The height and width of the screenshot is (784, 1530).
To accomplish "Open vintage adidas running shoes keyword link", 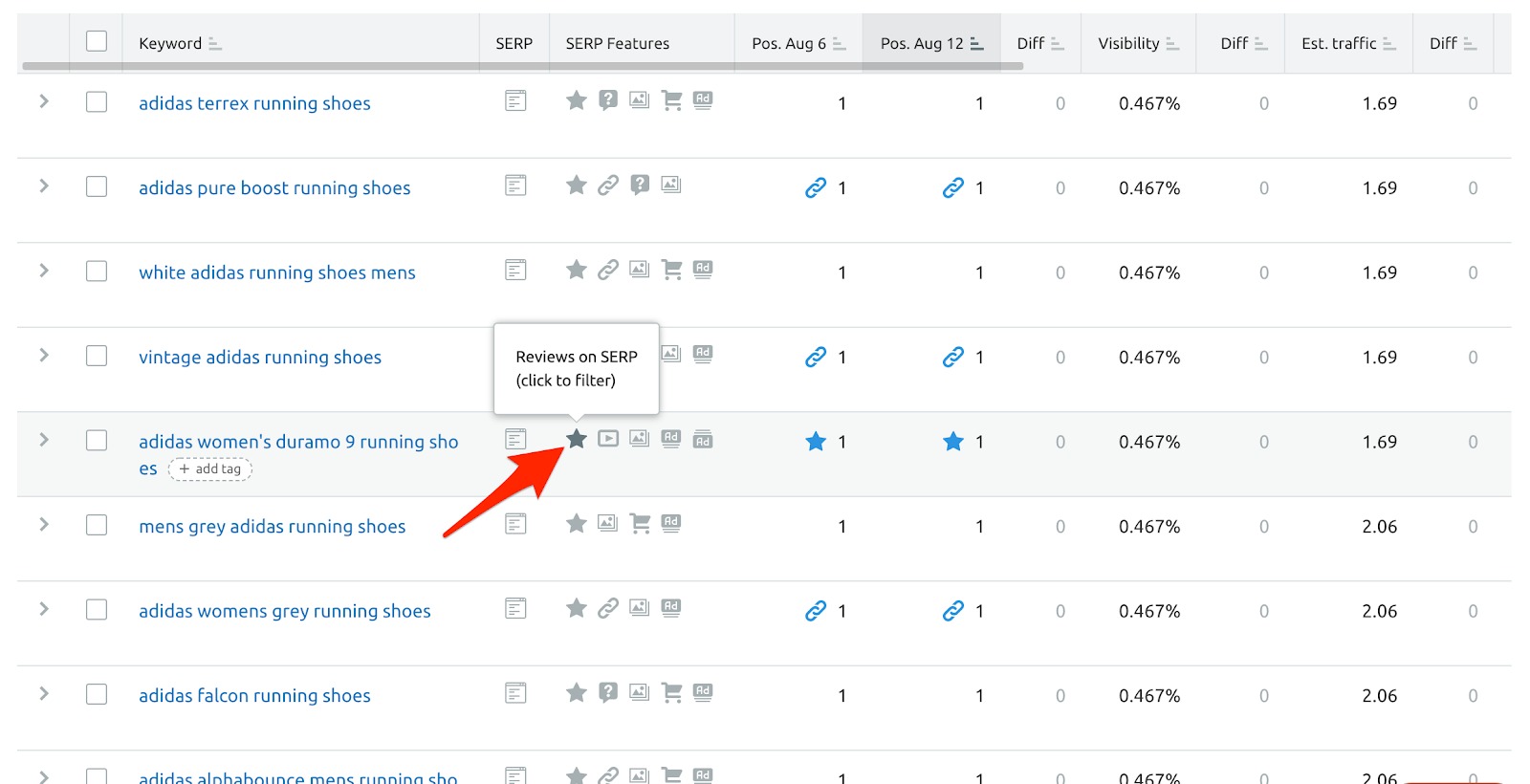I will (260, 358).
